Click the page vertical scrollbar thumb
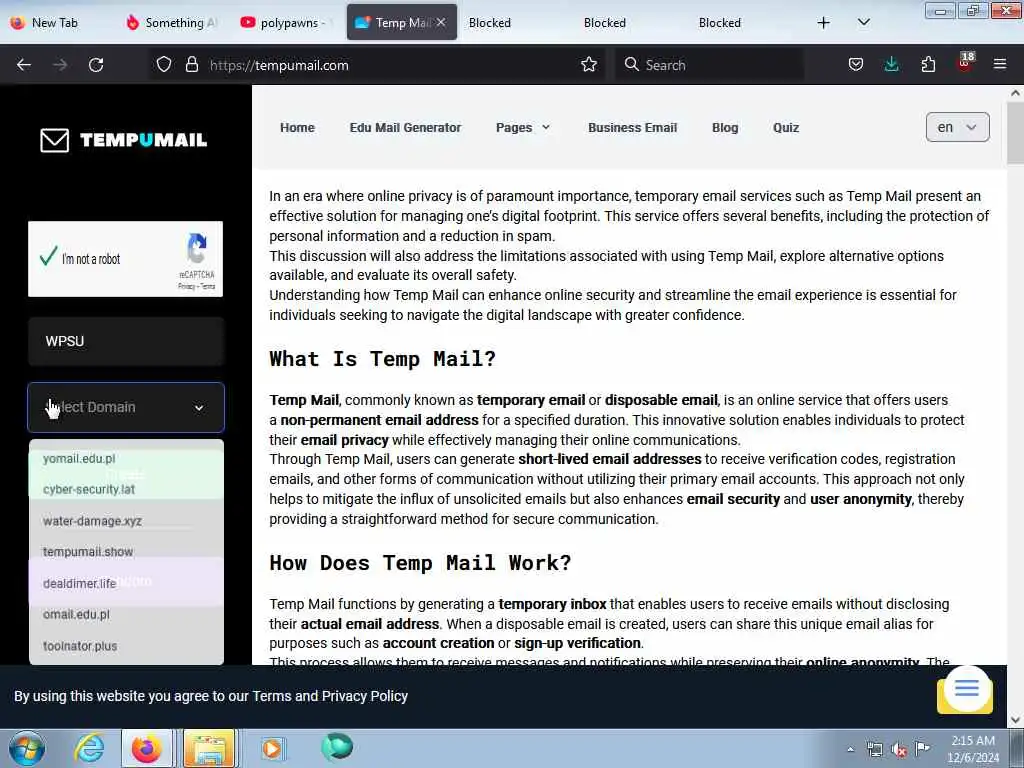Image resolution: width=1024 pixels, height=768 pixels. [1015, 134]
